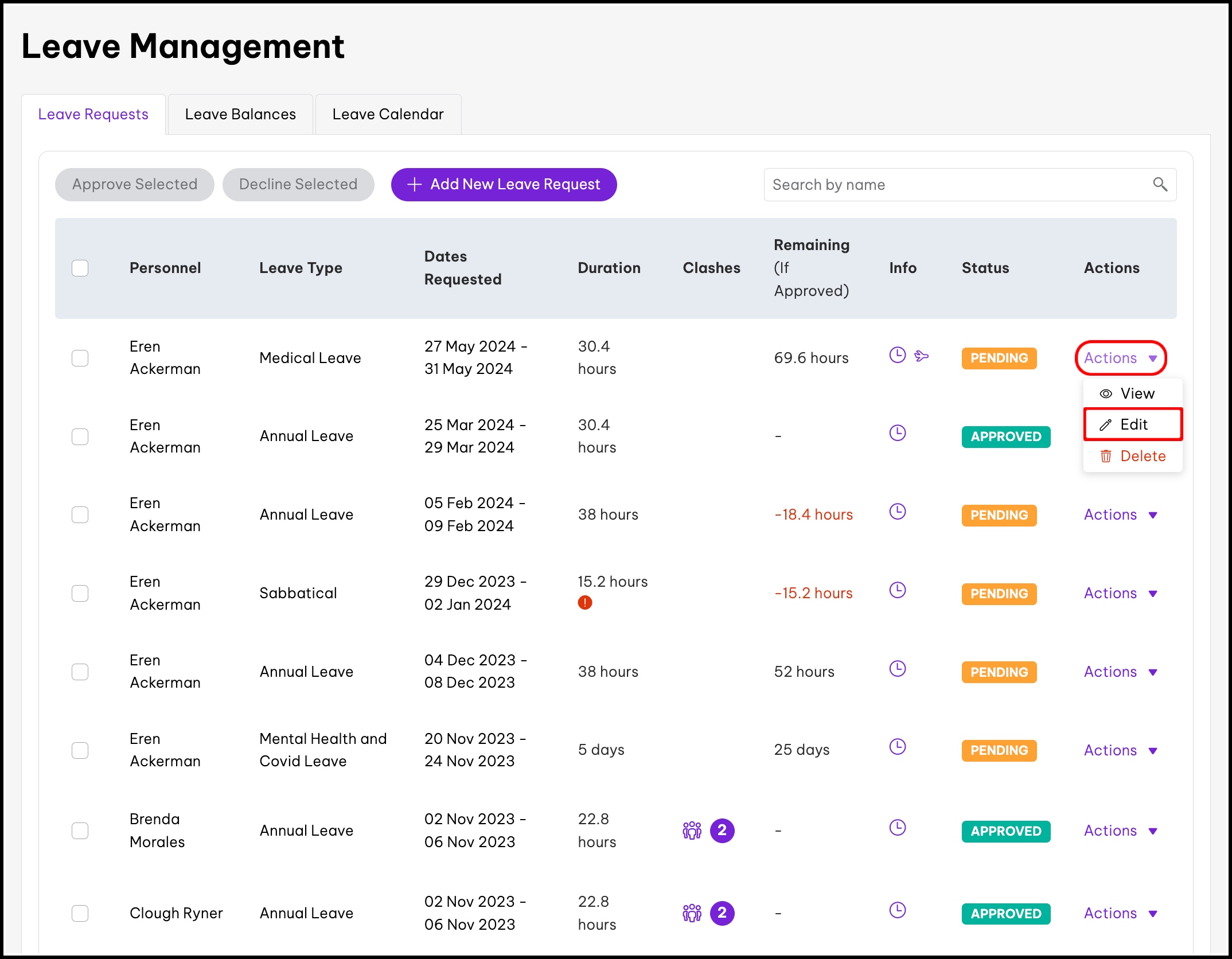Switch to the Leave Balances tab
1232x959 pixels.
240,114
